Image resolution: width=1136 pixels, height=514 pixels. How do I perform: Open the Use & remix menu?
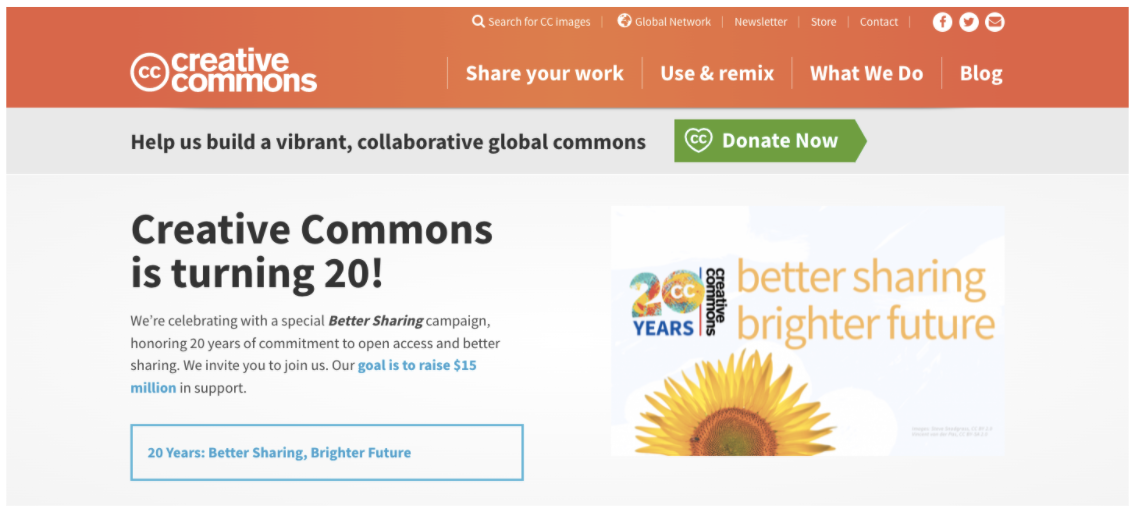pyautogui.click(x=717, y=73)
